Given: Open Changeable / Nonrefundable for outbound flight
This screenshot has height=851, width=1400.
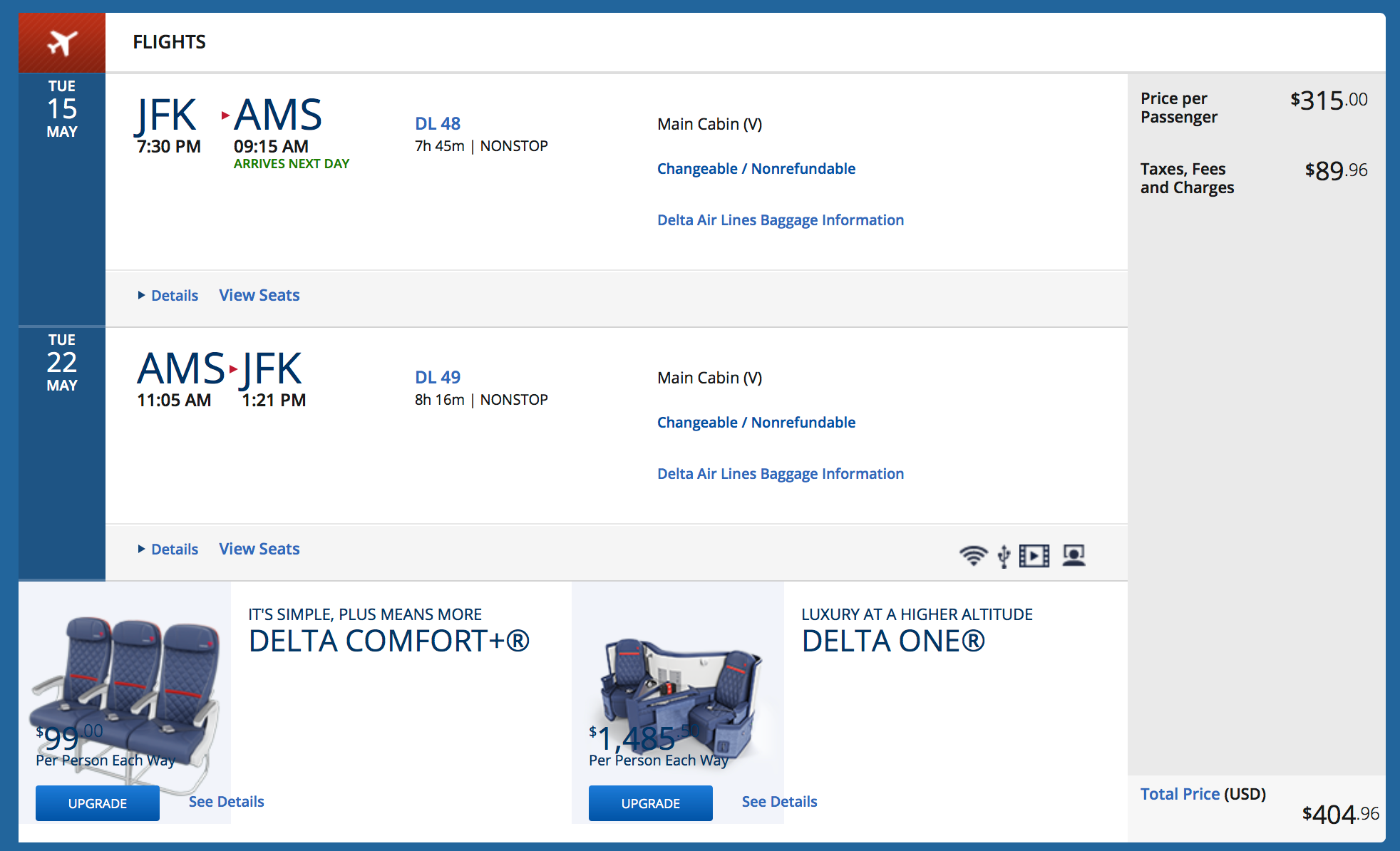Looking at the screenshot, I should (756, 169).
